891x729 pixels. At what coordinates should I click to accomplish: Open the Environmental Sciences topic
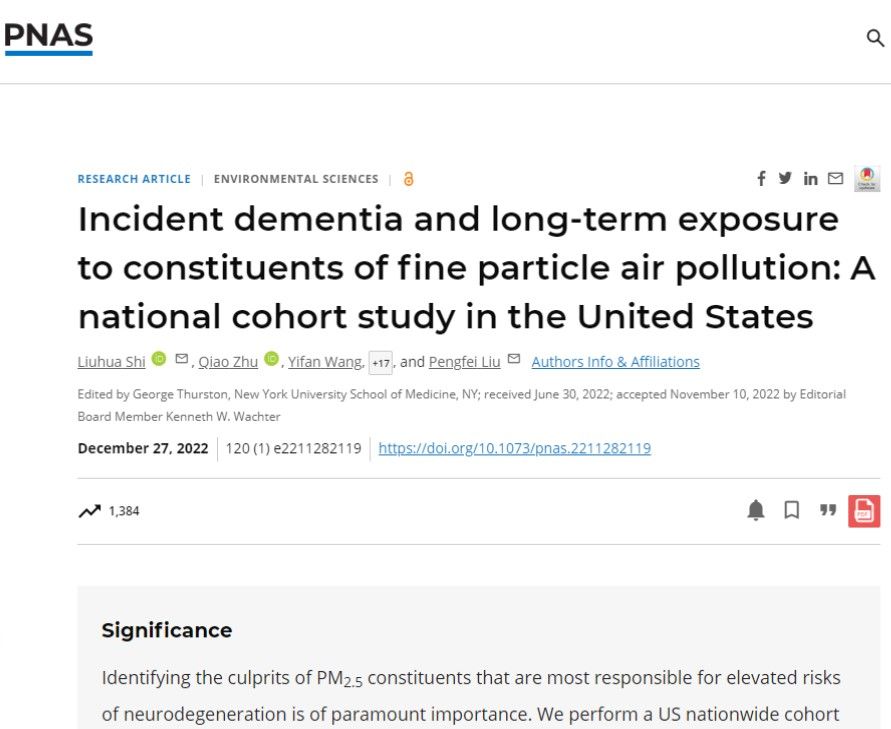[296, 179]
